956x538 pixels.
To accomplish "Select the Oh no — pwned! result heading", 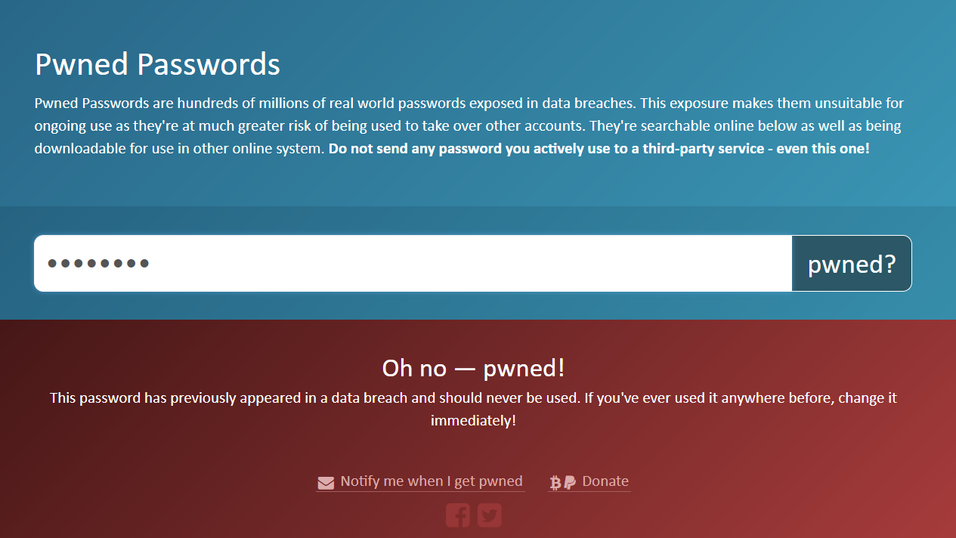I will click(473, 368).
